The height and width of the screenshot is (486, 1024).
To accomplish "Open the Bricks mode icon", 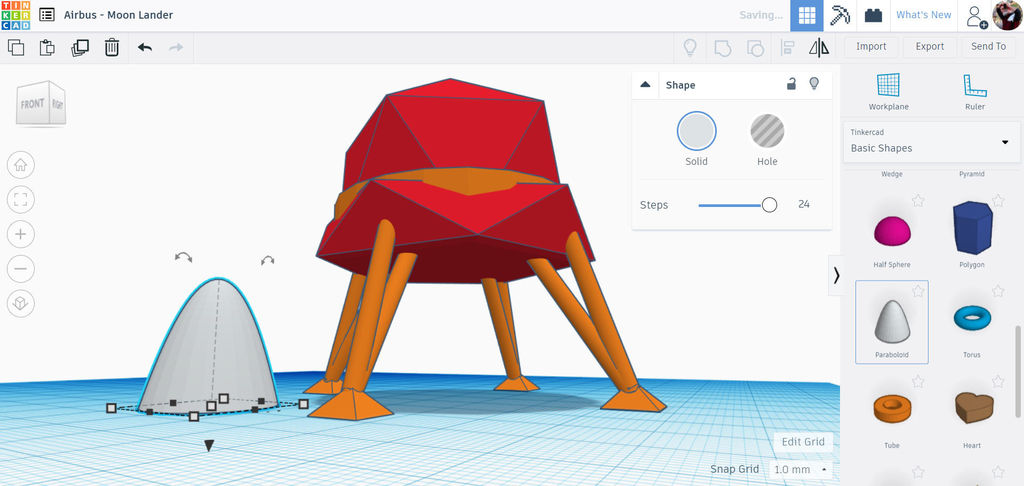I will 873,15.
